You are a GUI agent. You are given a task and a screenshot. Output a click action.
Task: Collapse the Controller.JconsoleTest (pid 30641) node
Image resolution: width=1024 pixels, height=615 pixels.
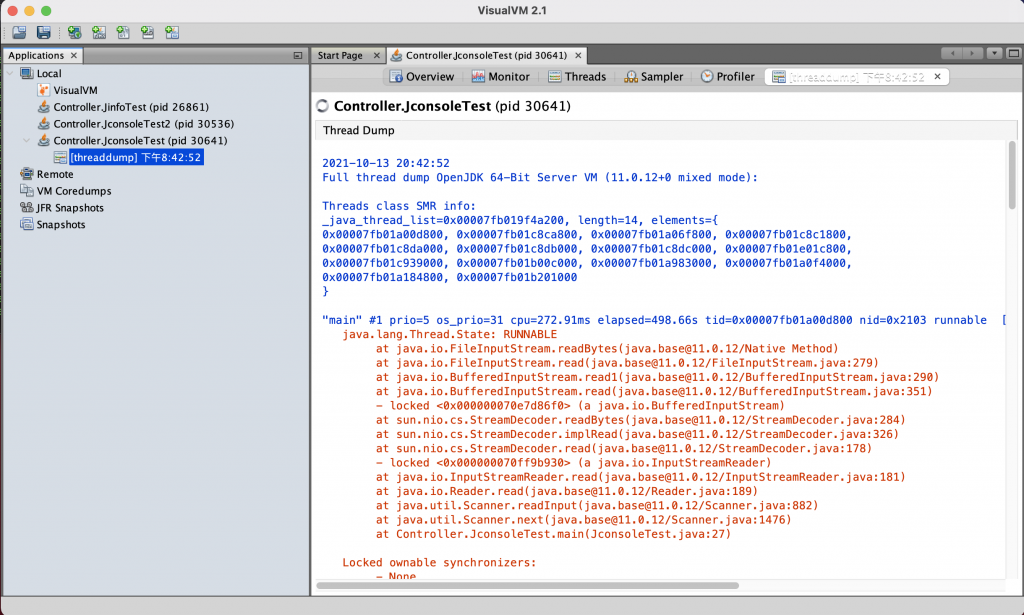click(x=26, y=140)
